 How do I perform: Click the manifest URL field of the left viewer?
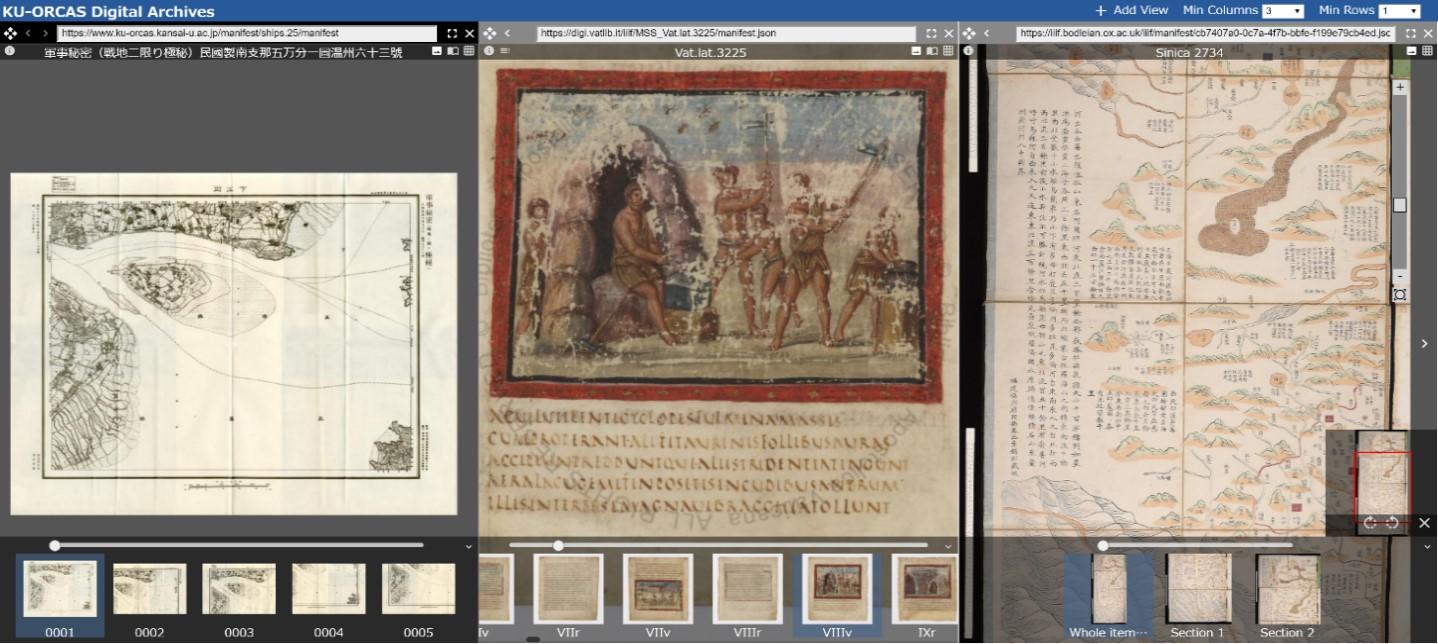(x=247, y=33)
